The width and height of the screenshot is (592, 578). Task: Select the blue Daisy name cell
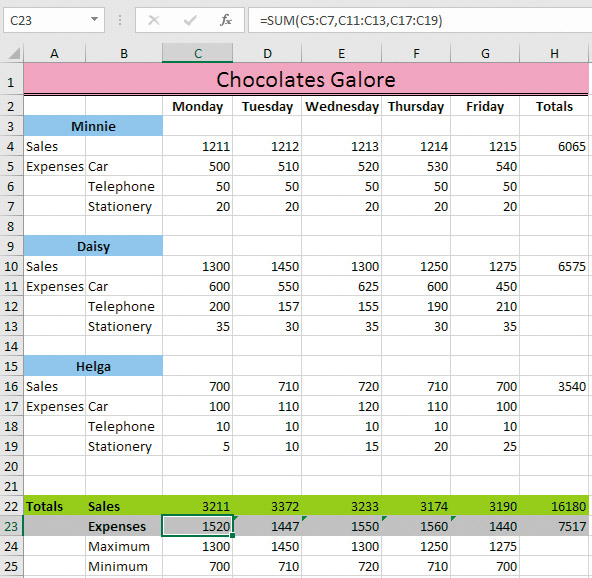[93, 246]
